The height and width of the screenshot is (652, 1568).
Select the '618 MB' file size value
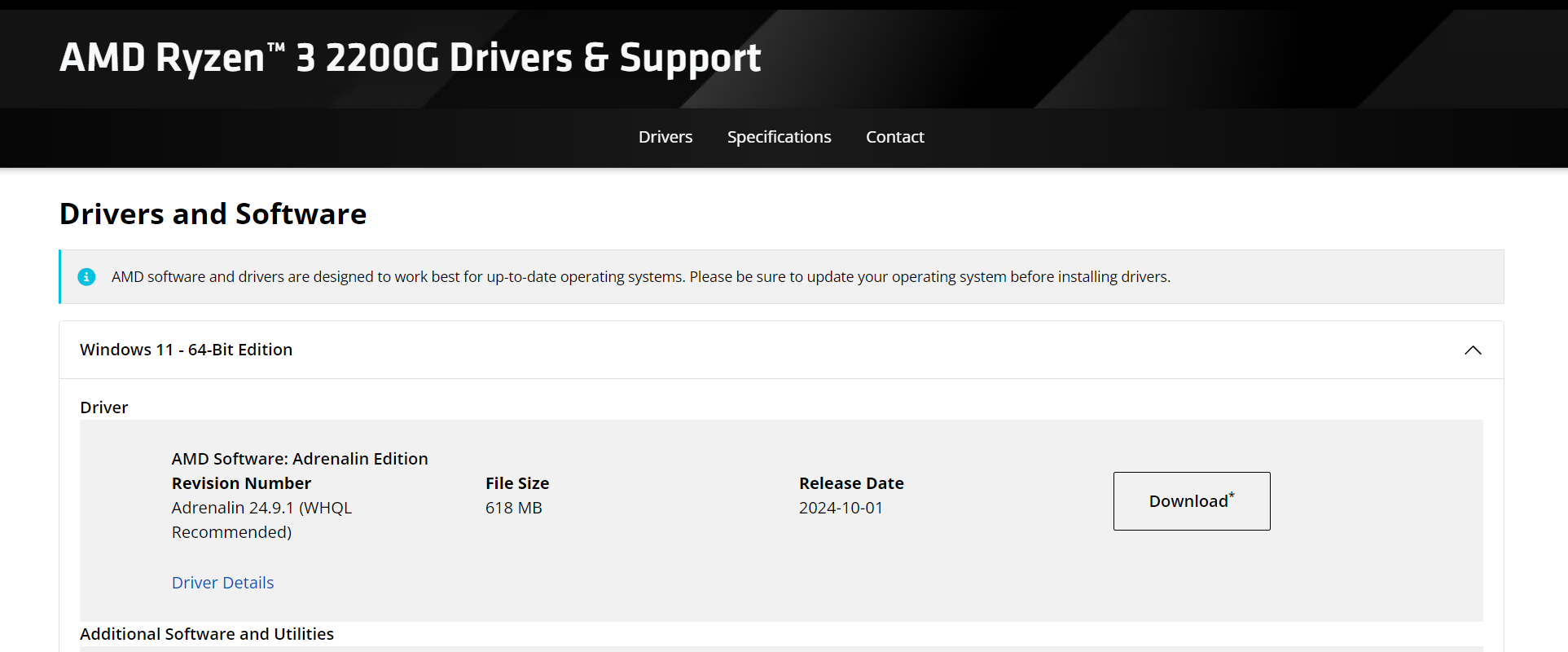514,508
